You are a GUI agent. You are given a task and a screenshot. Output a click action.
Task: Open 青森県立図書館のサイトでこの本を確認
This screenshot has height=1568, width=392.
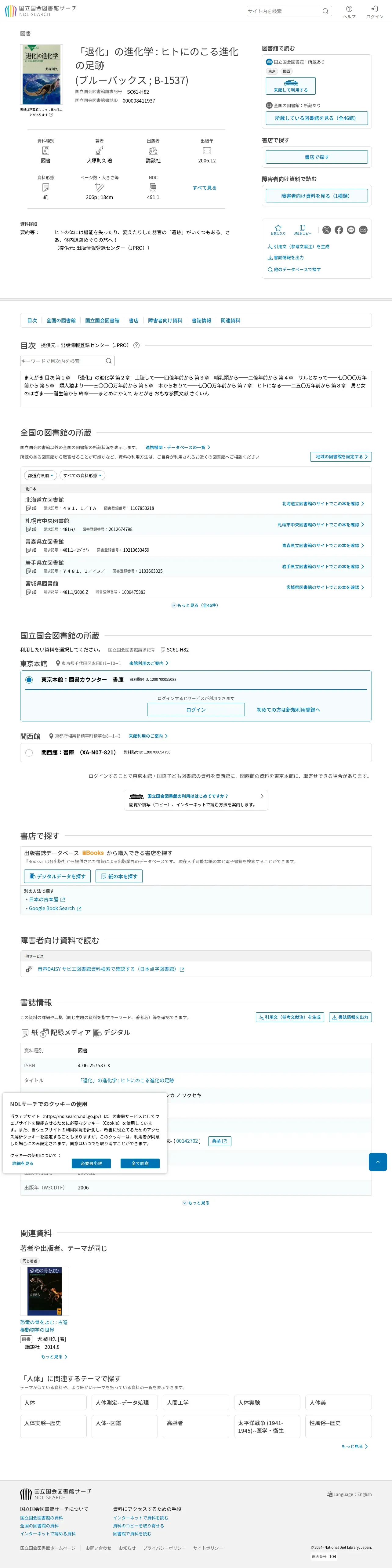[323, 545]
